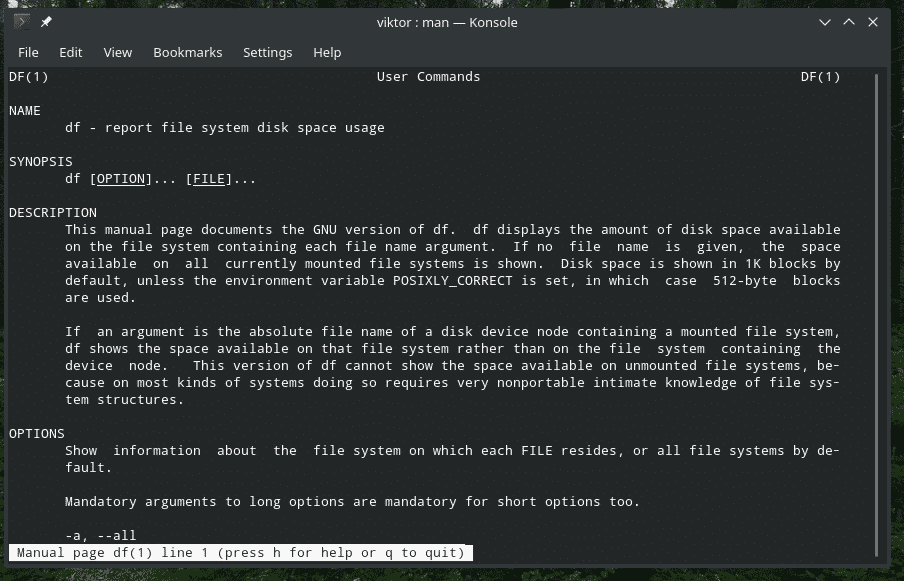Click the '-a, --all' option line
This screenshot has height=581, width=904.
point(100,536)
